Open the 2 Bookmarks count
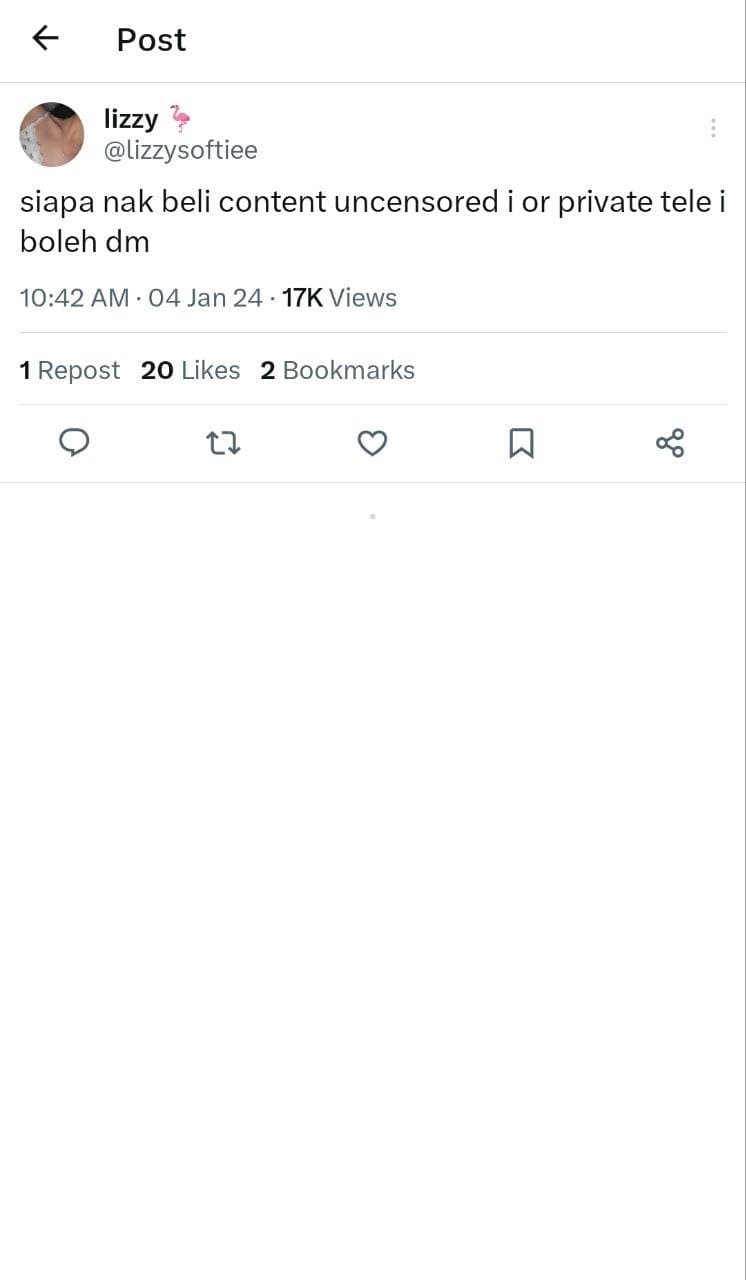The width and height of the screenshot is (746, 1280). coord(337,370)
